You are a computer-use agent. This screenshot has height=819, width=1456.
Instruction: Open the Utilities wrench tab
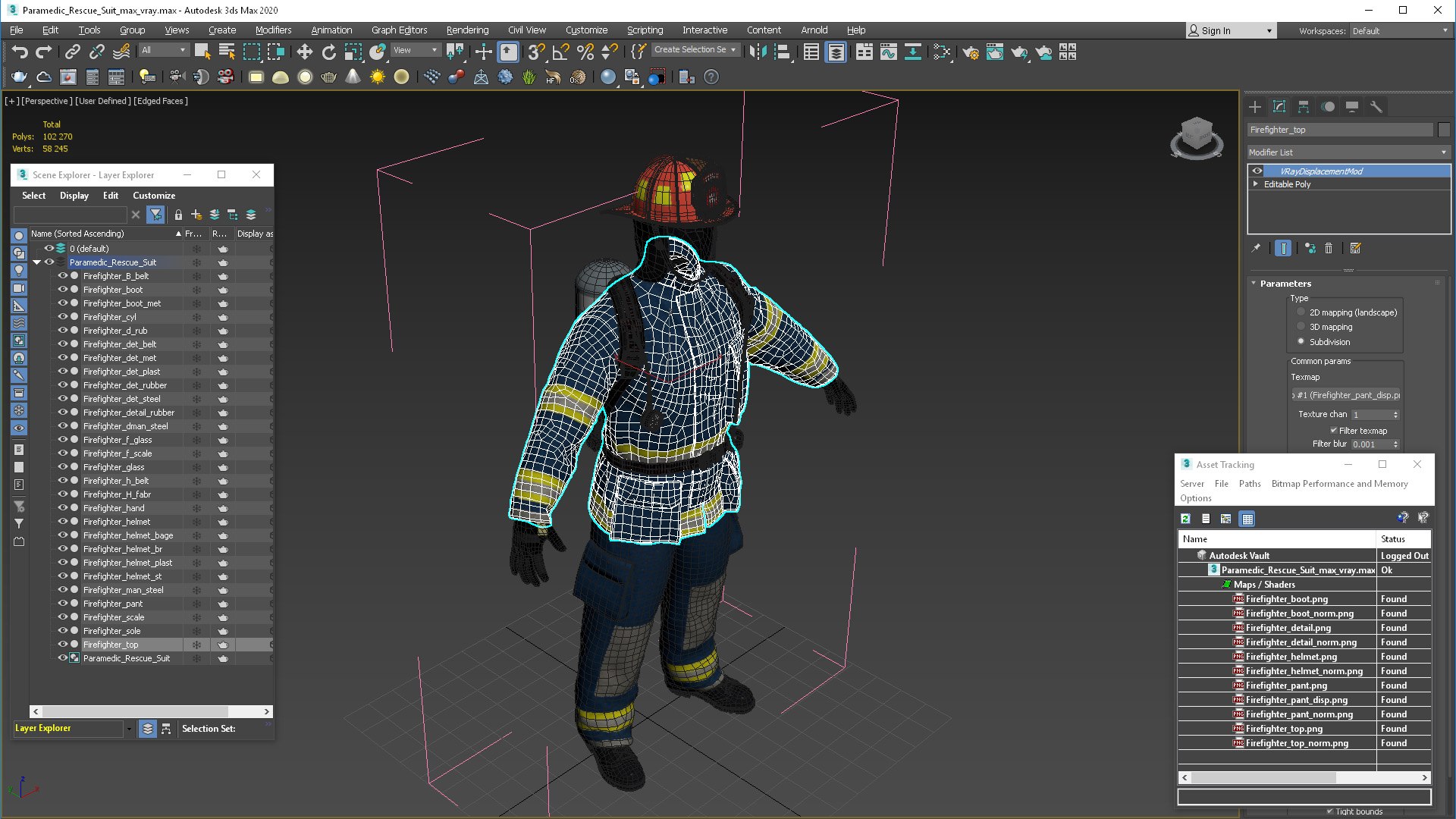[1376, 107]
